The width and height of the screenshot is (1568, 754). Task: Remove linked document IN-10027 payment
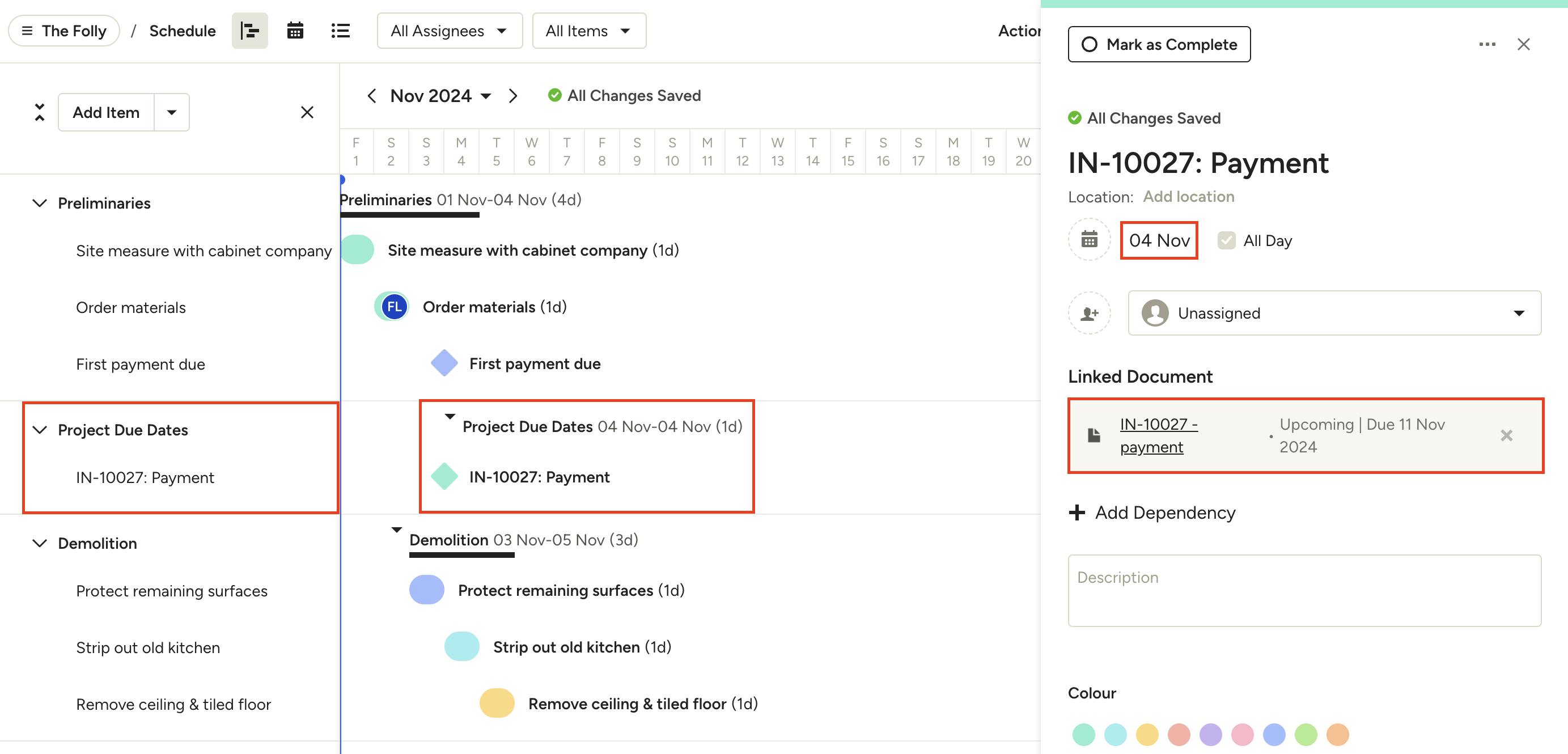point(1506,436)
